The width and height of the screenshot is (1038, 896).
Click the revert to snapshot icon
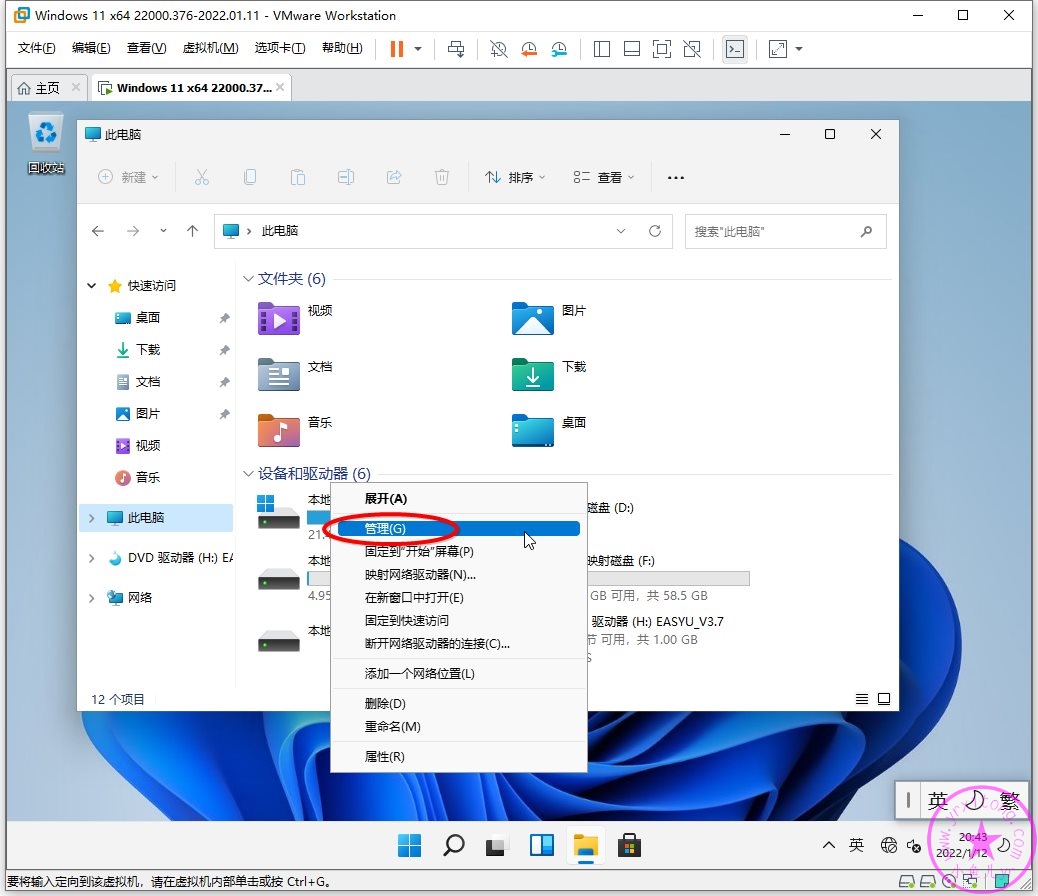point(529,49)
